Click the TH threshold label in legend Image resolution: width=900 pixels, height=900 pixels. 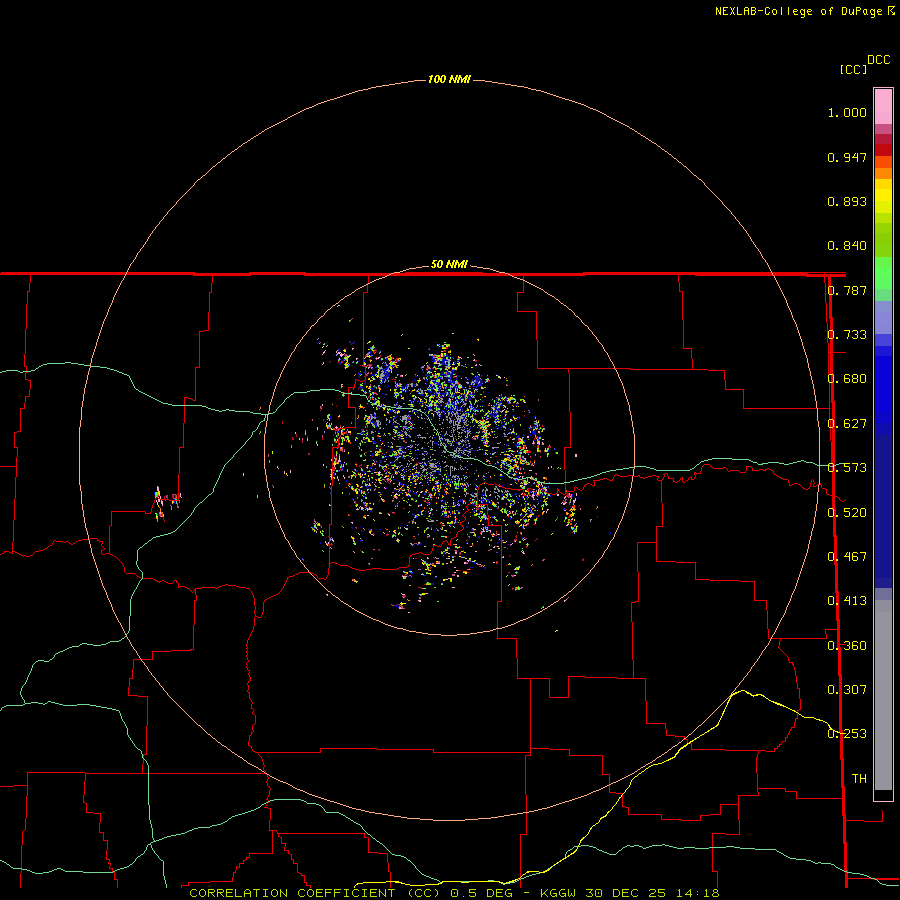click(x=859, y=779)
